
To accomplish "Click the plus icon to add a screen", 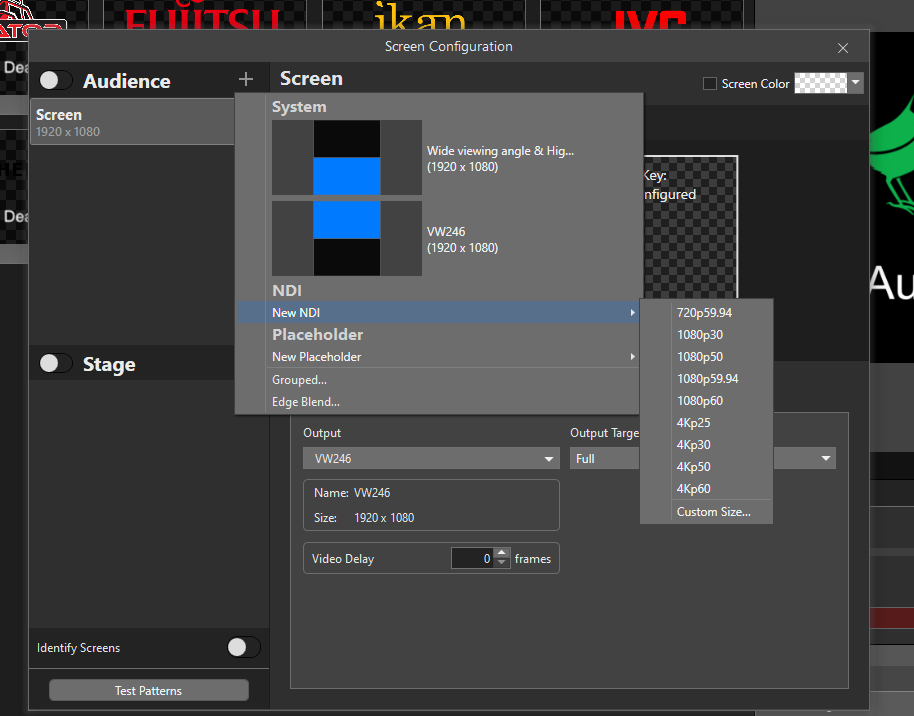I will tap(246, 80).
